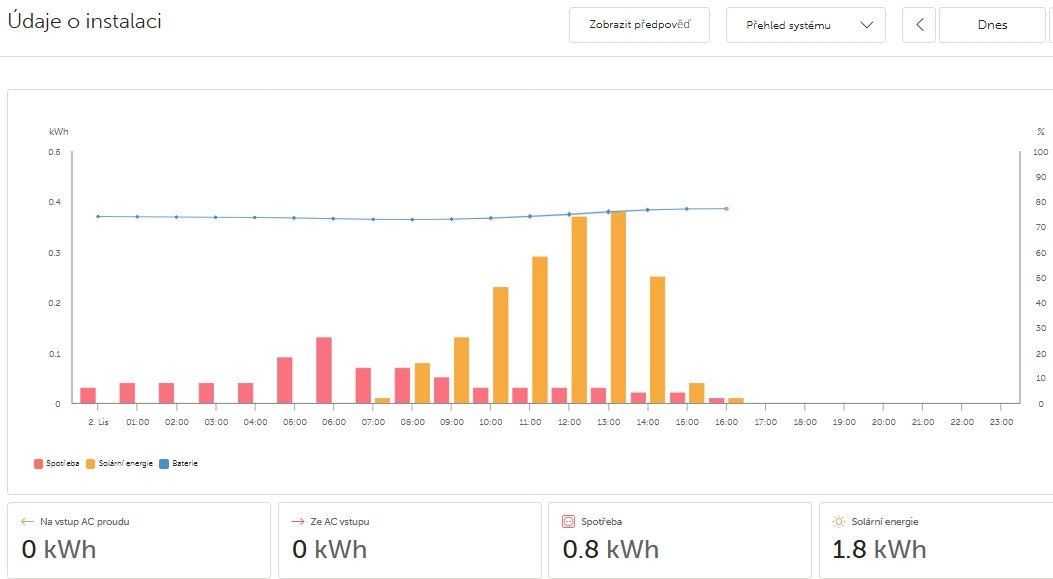Click the 06:00 consumption bar
The height and width of the screenshot is (579, 1053).
click(324, 370)
